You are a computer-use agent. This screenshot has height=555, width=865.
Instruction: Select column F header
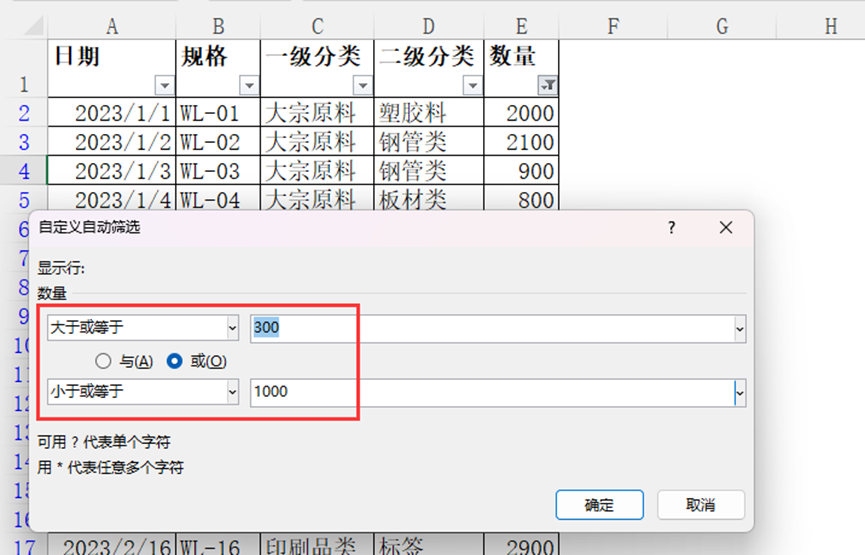(x=613, y=26)
